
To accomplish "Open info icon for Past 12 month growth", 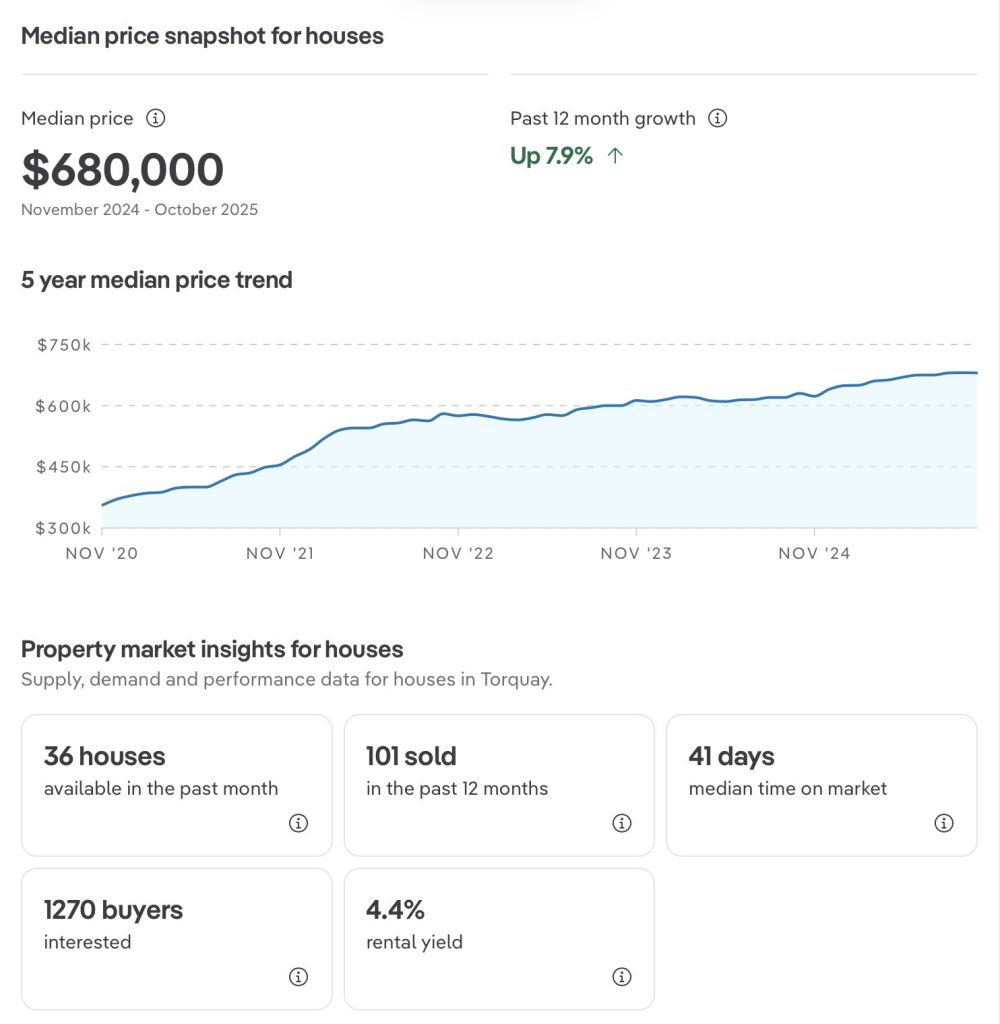I will [717, 118].
